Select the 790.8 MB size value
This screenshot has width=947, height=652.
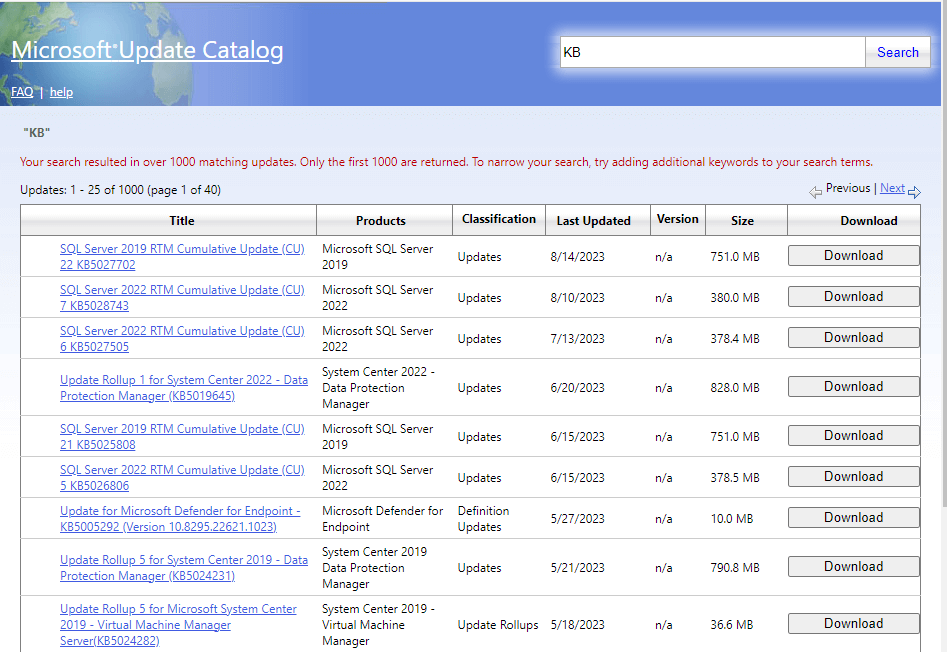click(734, 567)
